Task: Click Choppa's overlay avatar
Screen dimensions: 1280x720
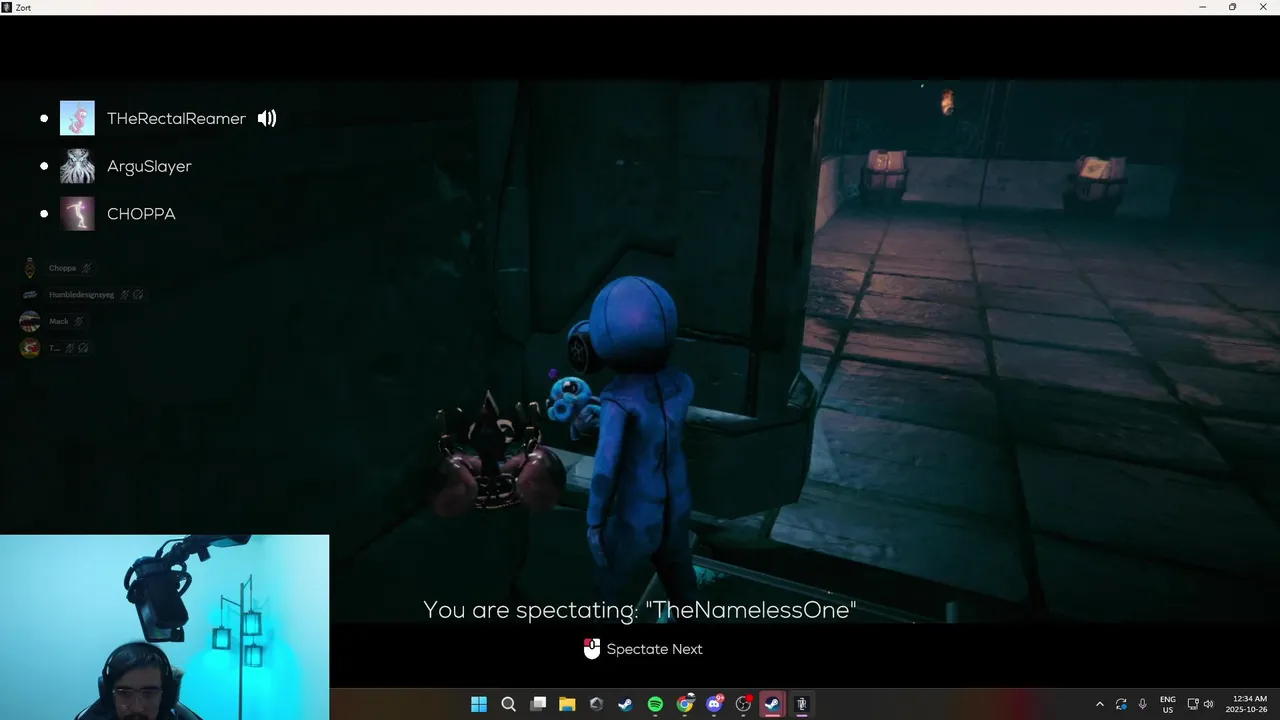Action: (30, 268)
